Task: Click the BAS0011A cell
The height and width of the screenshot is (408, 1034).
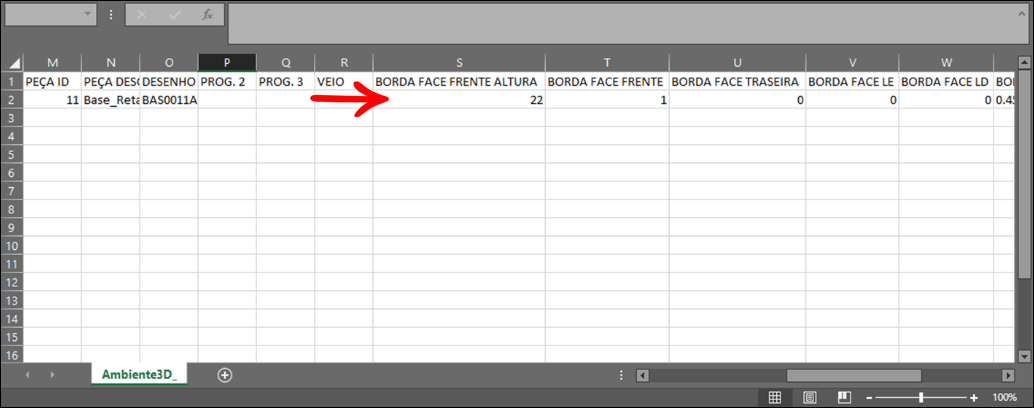Action: [x=169, y=100]
